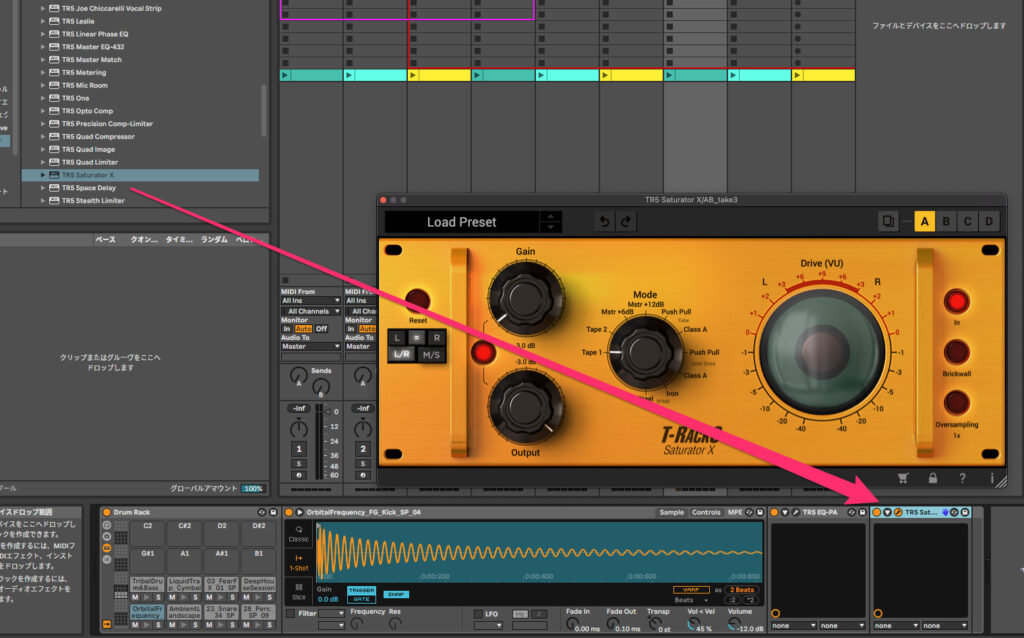This screenshot has width=1024, height=638.
Task: Open the MIDI From All Ins dropdown
Action: (x=310, y=300)
